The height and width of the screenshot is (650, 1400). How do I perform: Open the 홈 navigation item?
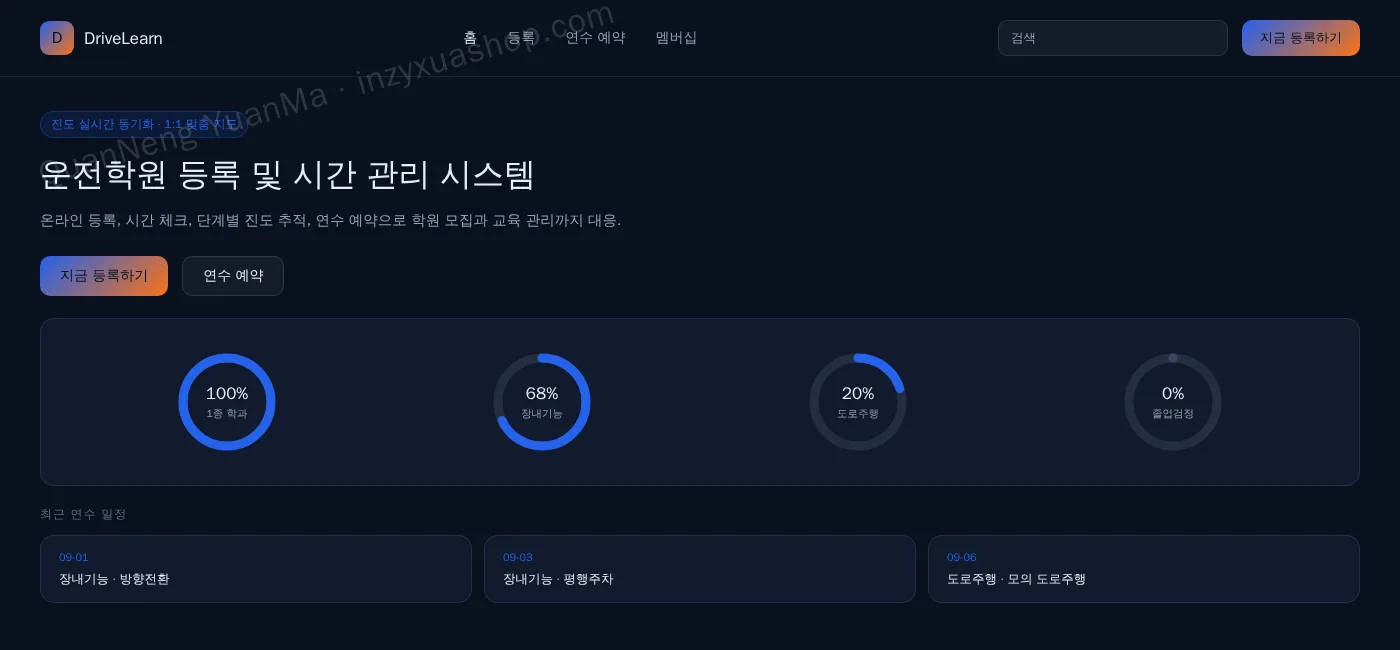470,38
